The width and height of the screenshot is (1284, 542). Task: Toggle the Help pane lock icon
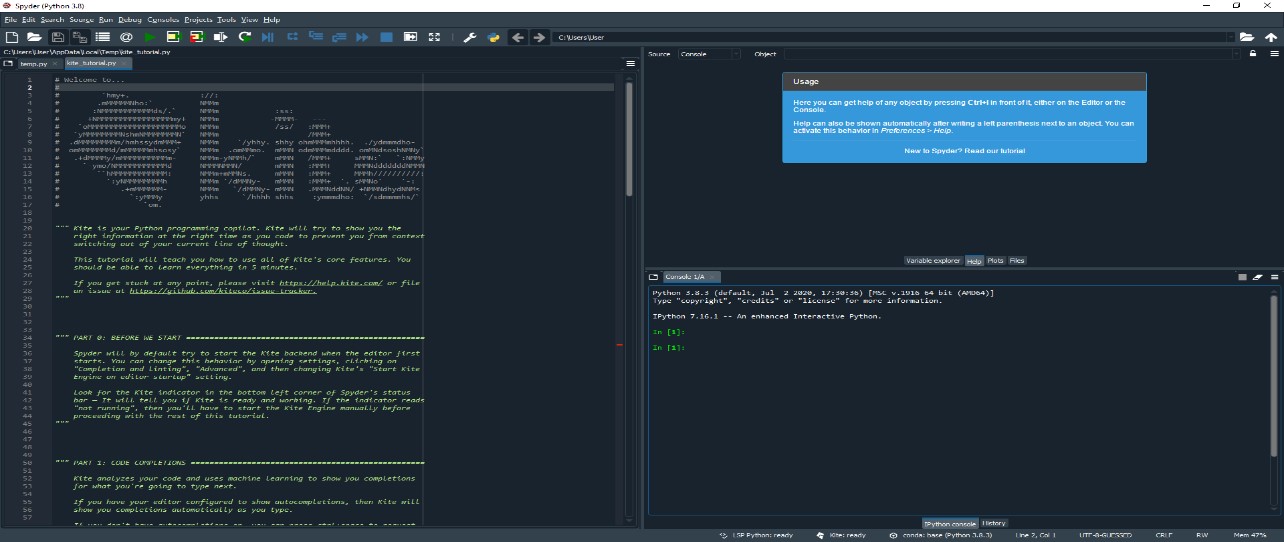(1253, 54)
